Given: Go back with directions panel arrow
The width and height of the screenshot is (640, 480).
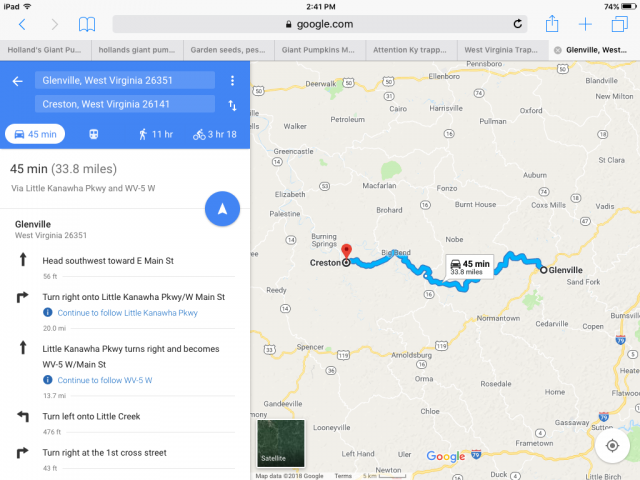Looking at the screenshot, I should (x=18, y=81).
